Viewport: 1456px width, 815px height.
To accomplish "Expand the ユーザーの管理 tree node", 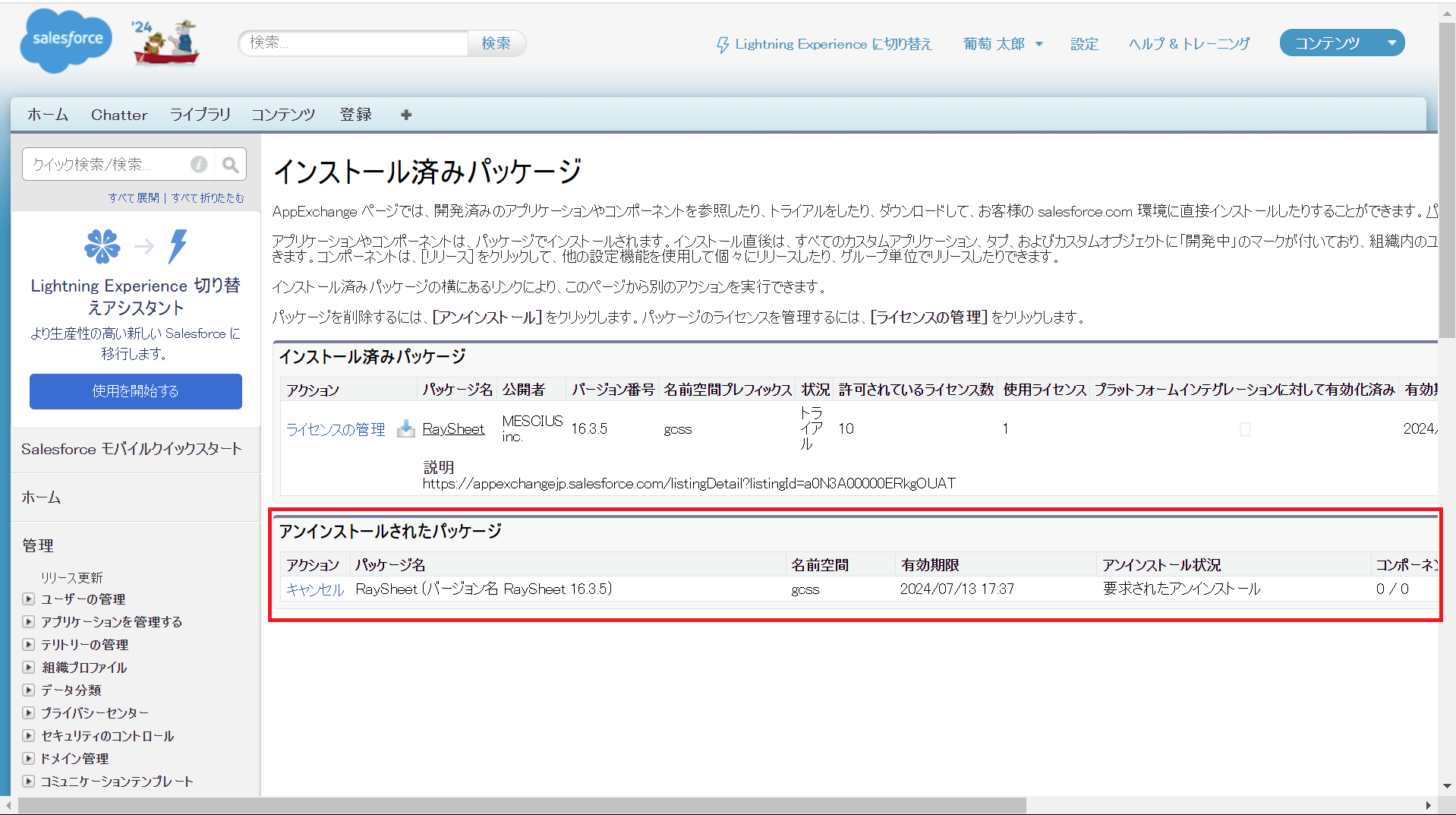I will tap(29, 599).
